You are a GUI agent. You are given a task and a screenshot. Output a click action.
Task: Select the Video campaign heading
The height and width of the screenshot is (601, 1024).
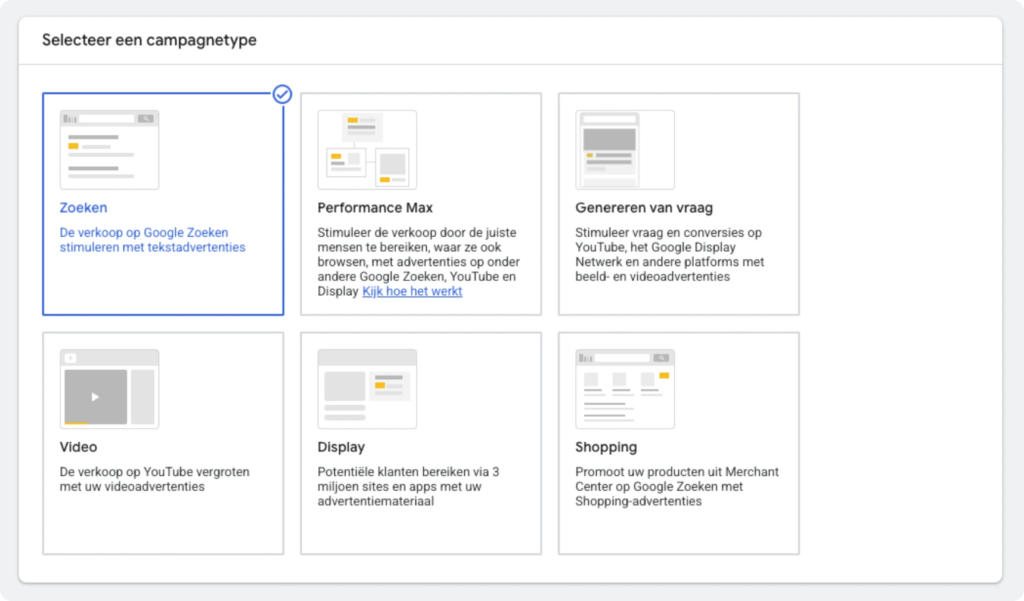pos(79,447)
